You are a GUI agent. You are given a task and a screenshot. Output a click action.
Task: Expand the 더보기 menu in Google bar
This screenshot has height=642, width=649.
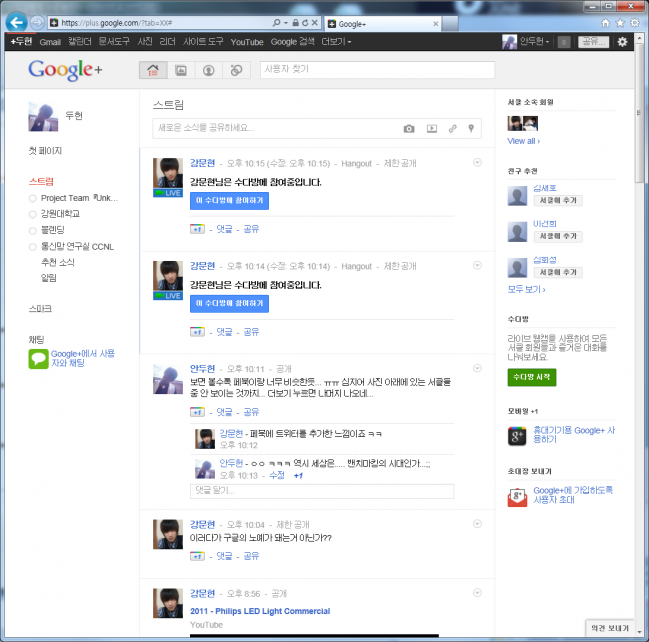(336, 42)
